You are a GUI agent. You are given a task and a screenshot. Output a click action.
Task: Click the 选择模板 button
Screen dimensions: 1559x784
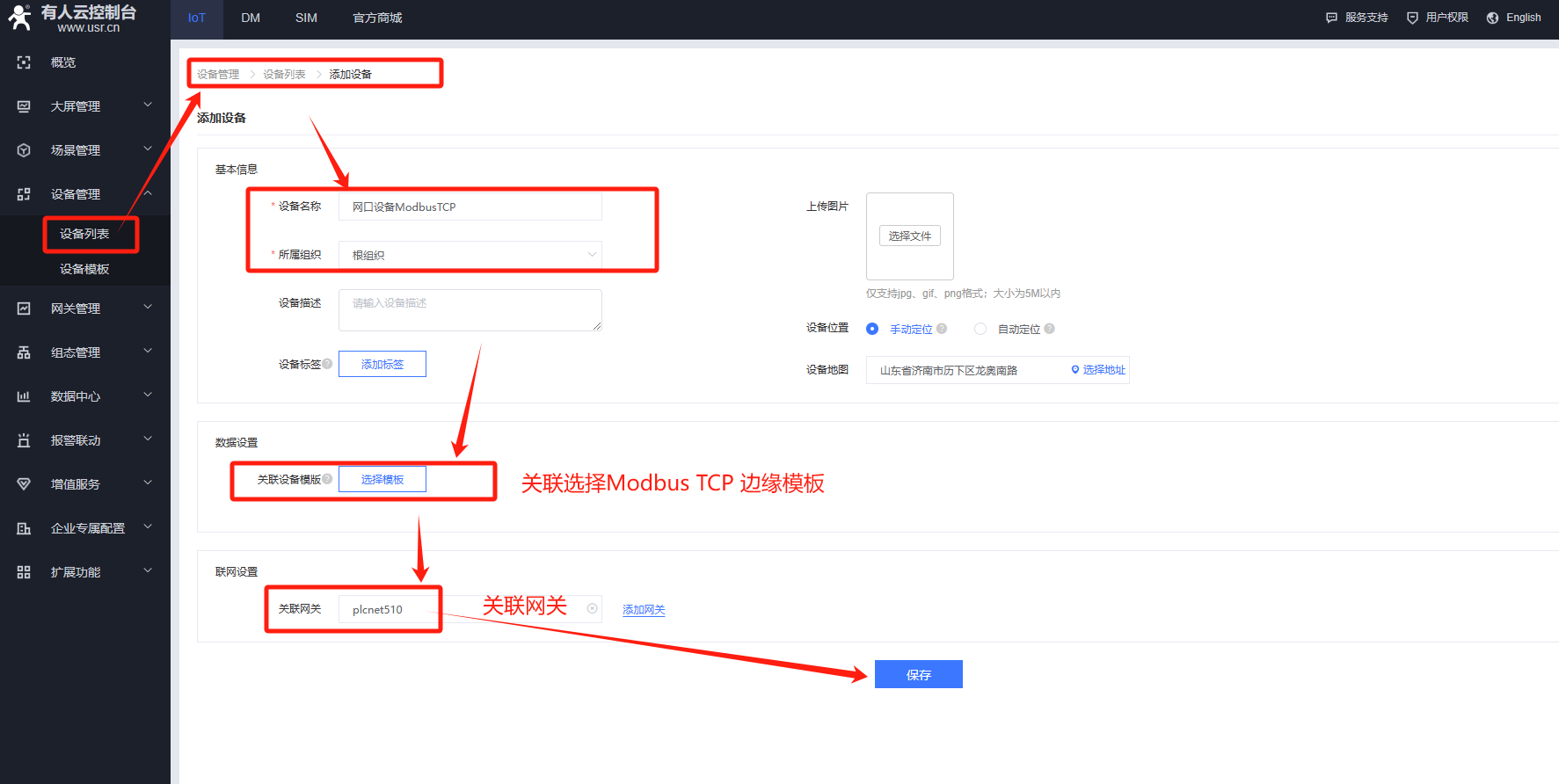click(x=382, y=479)
